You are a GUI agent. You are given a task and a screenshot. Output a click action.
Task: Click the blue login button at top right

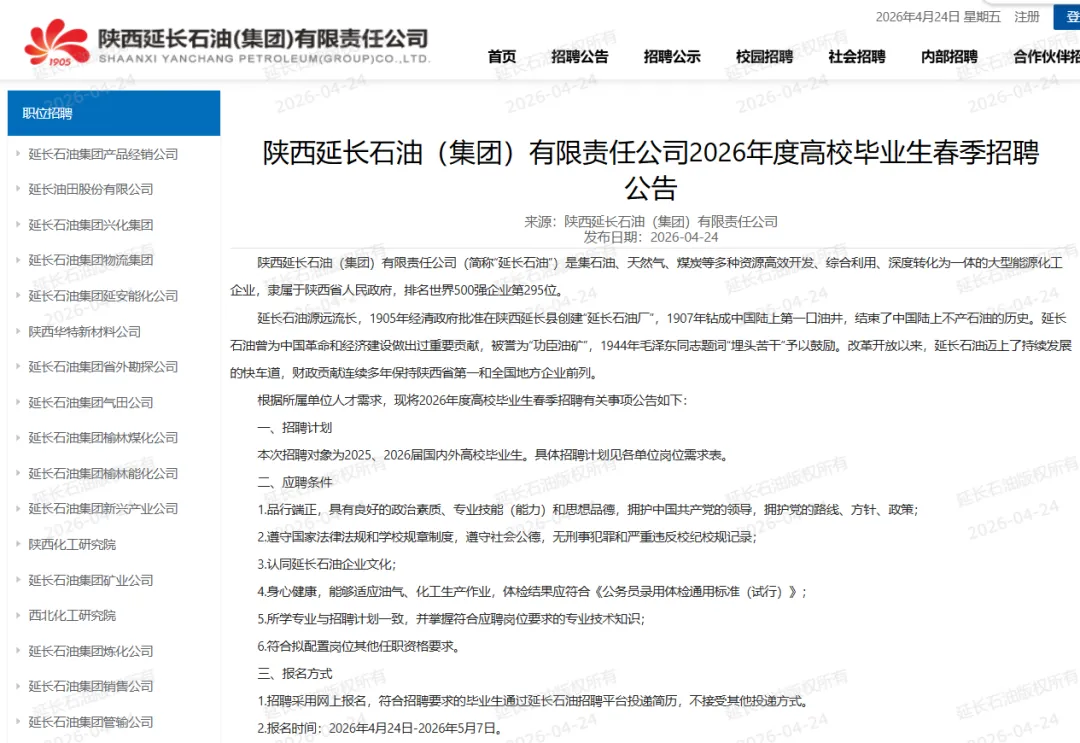pos(1066,17)
